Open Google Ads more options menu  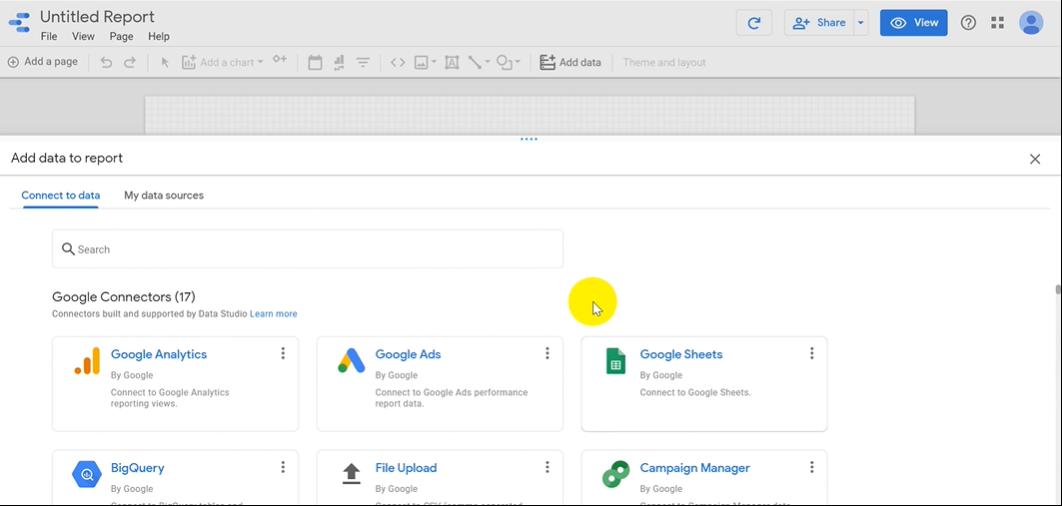547,353
